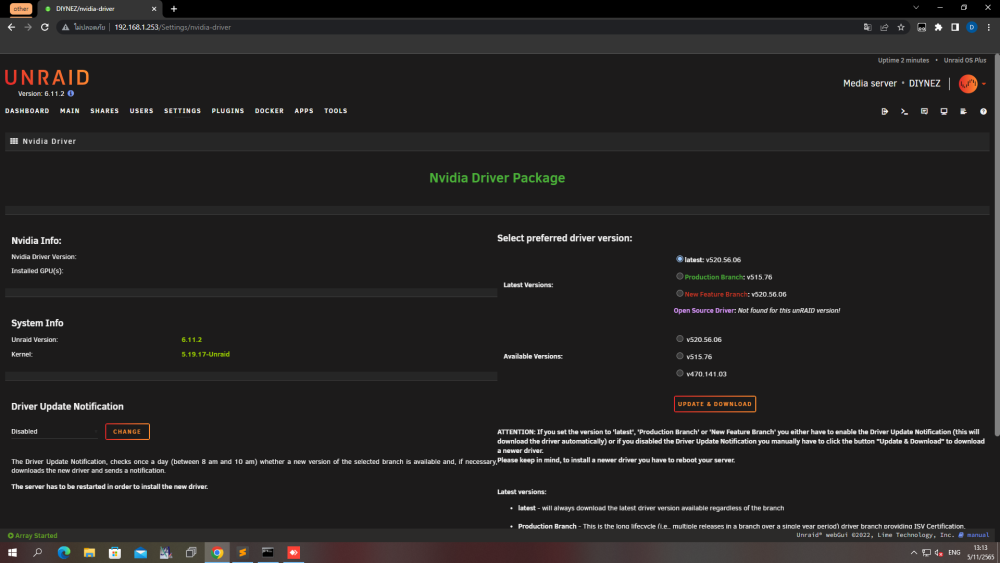
Task: Choose available version v470.141.03
Action: pyautogui.click(x=680, y=374)
